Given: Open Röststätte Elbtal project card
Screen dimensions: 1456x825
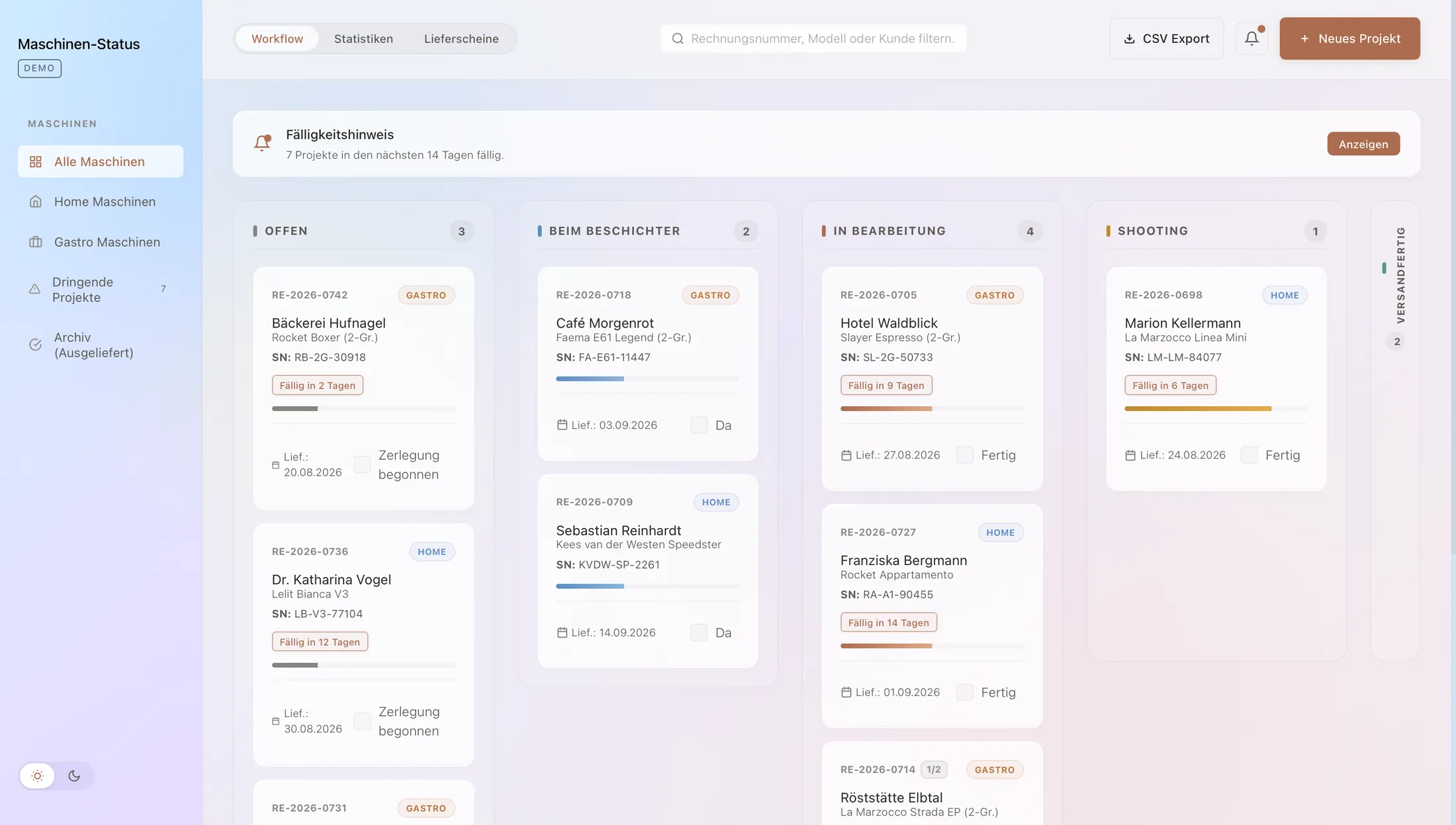Looking at the screenshot, I should (x=932, y=783).
